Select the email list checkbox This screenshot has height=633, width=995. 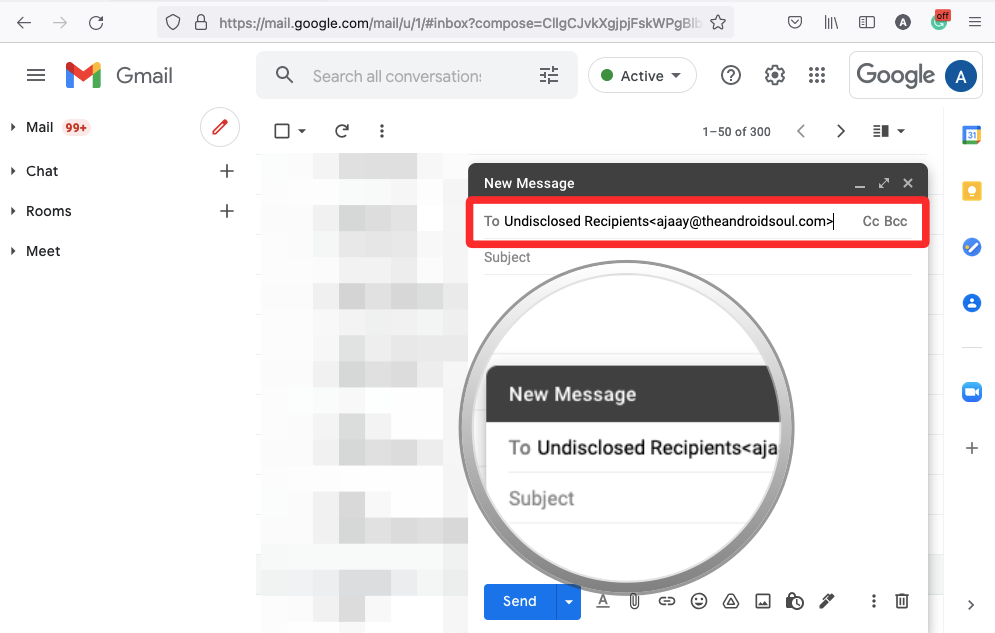pos(281,130)
